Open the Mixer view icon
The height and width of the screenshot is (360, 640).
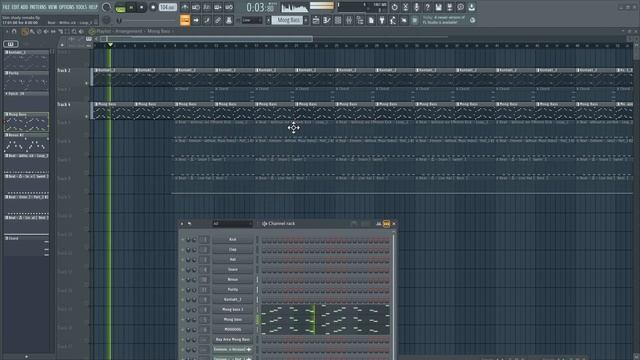[349, 20]
